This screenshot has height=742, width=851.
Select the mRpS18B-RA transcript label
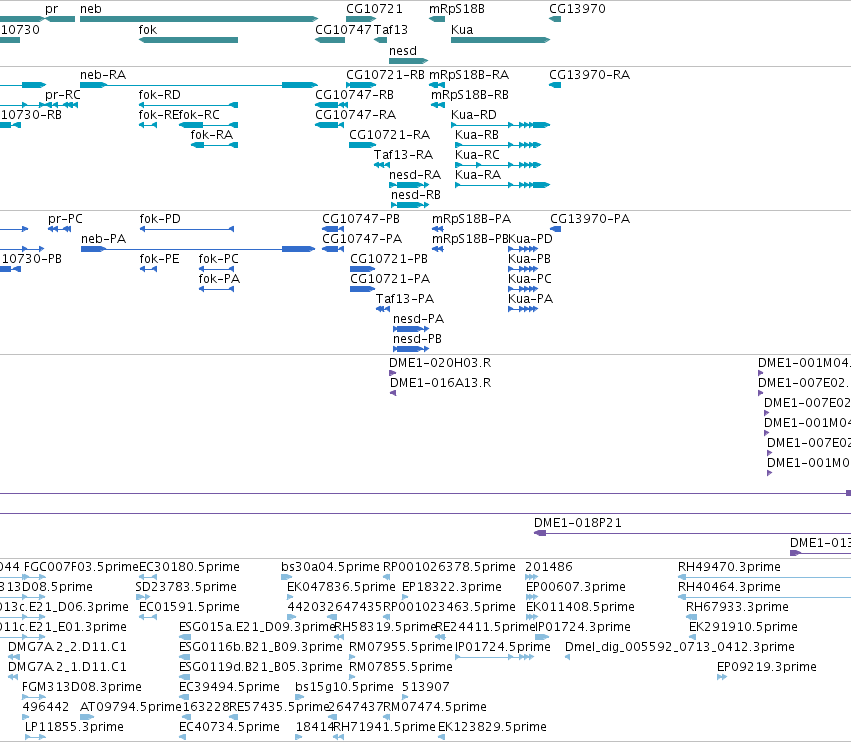tap(469, 74)
